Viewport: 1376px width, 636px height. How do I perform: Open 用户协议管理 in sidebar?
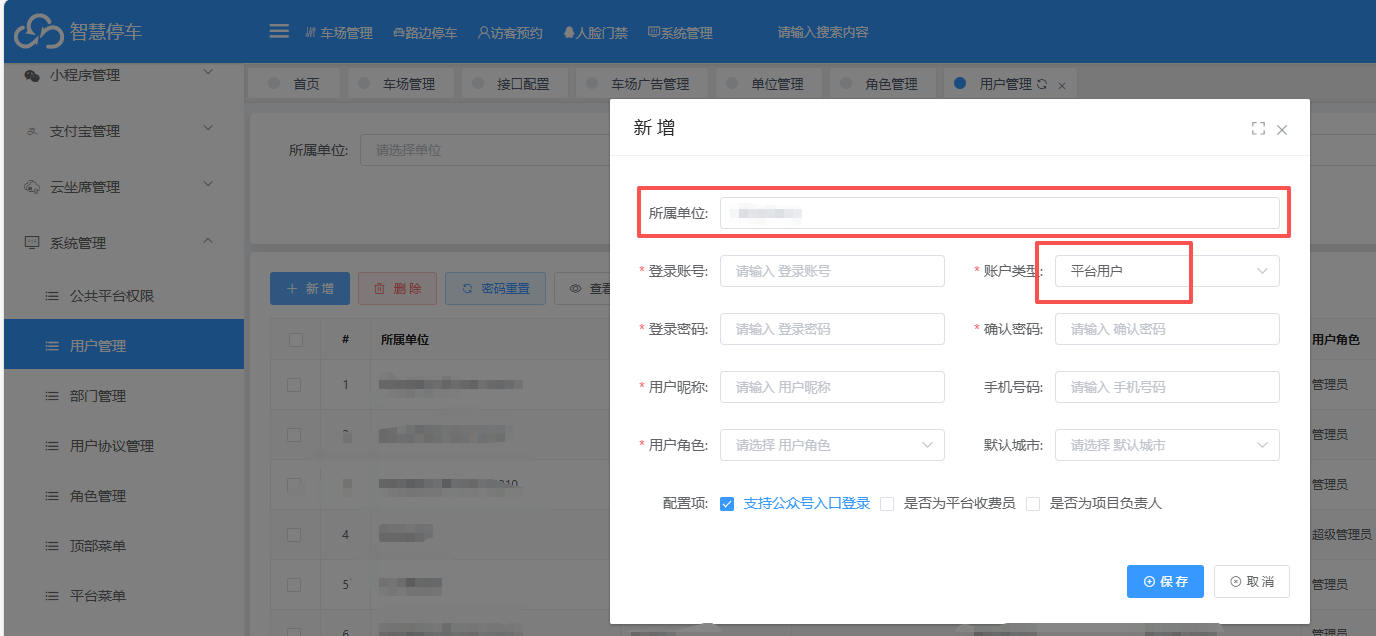(x=124, y=446)
